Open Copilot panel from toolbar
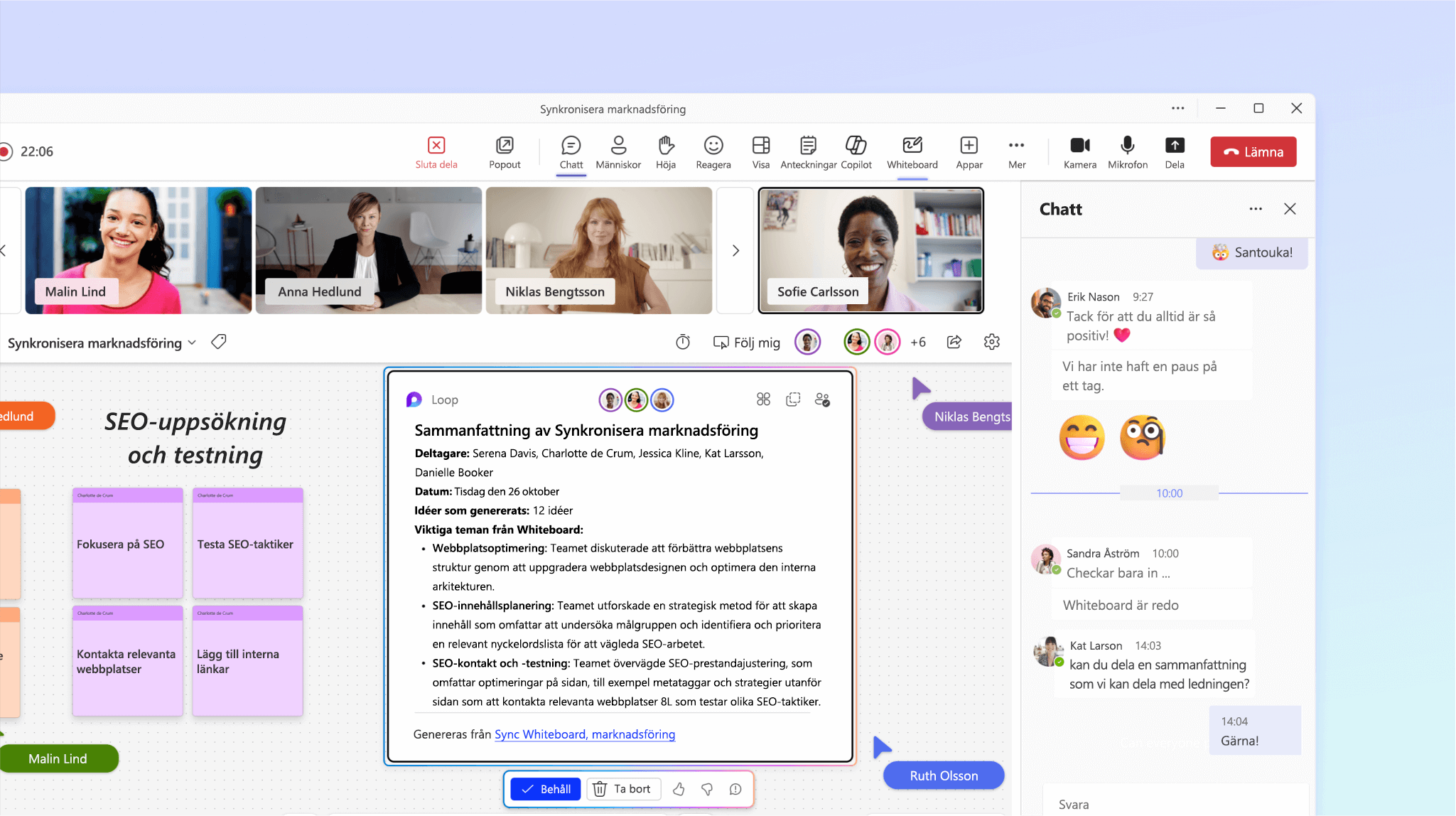Image resolution: width=1456 pixels, height=816 pixels. (x=857, y=151)
